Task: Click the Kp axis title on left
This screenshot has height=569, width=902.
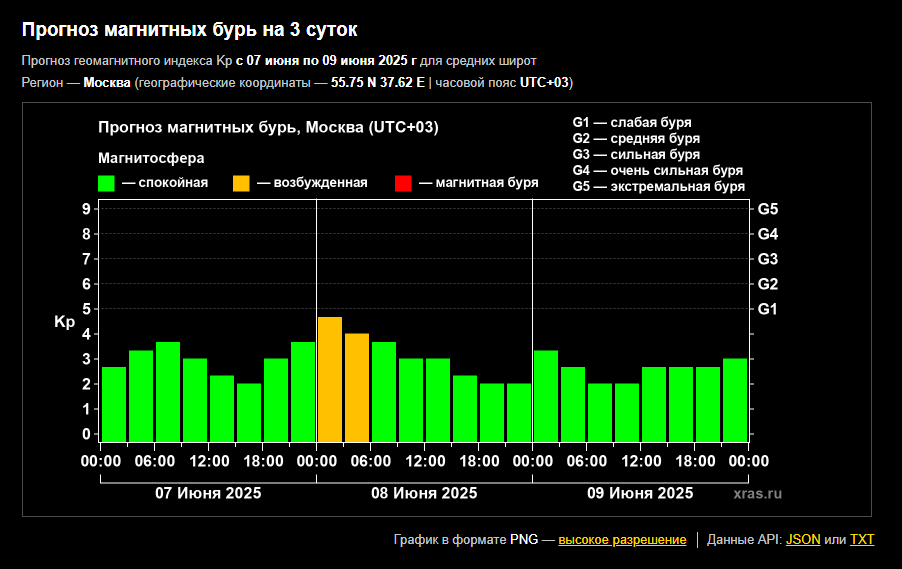Action: 64,322
